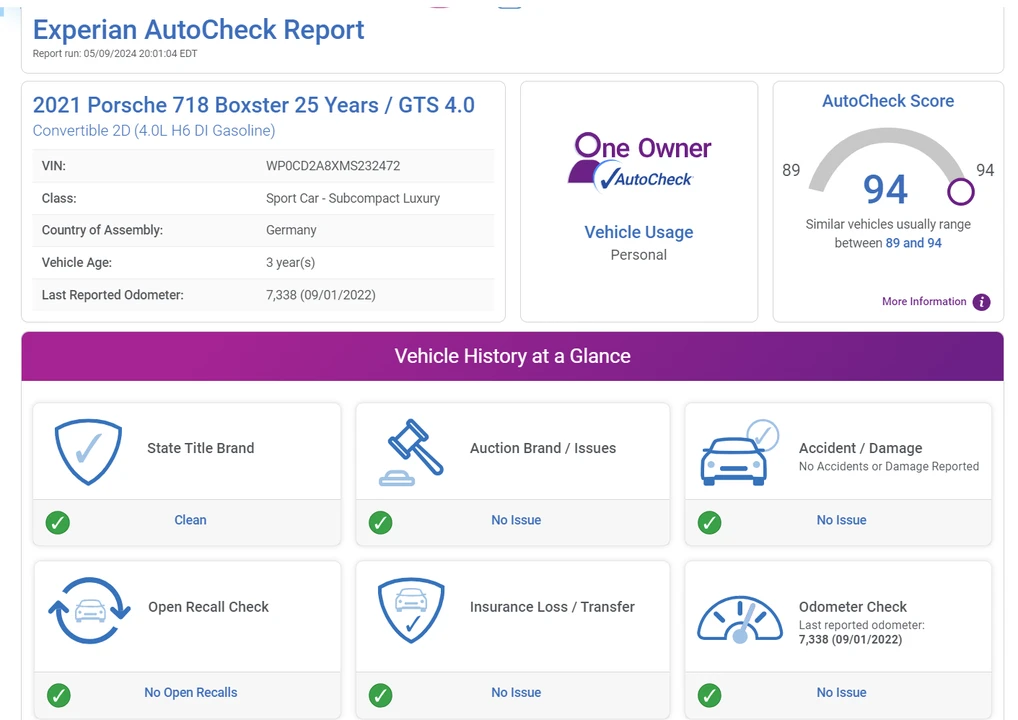This screenshot has width=1018, height=720.
Task: Click No Issue under Auction Brand / Issues
Action: pos(516,520)
